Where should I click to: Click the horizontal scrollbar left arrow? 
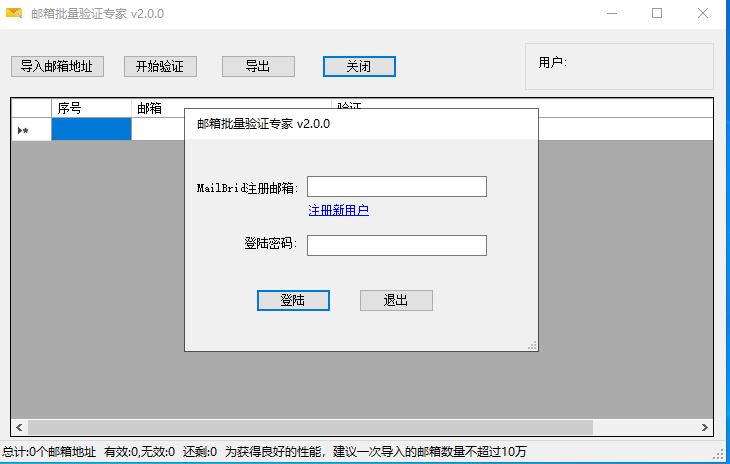[19, 427]
